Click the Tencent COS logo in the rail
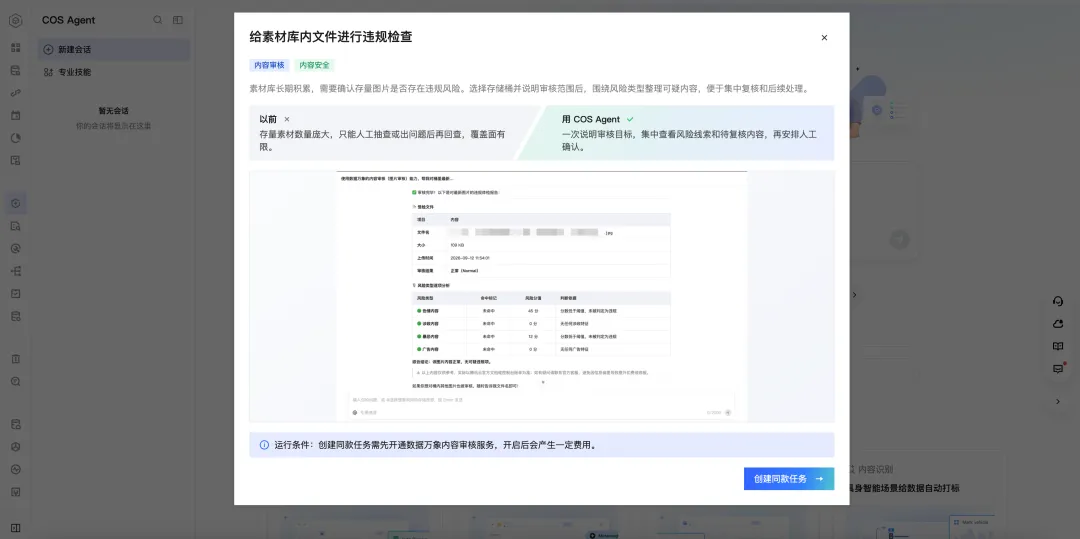The height and width of the screenshot is (539, 1080). 15,20
